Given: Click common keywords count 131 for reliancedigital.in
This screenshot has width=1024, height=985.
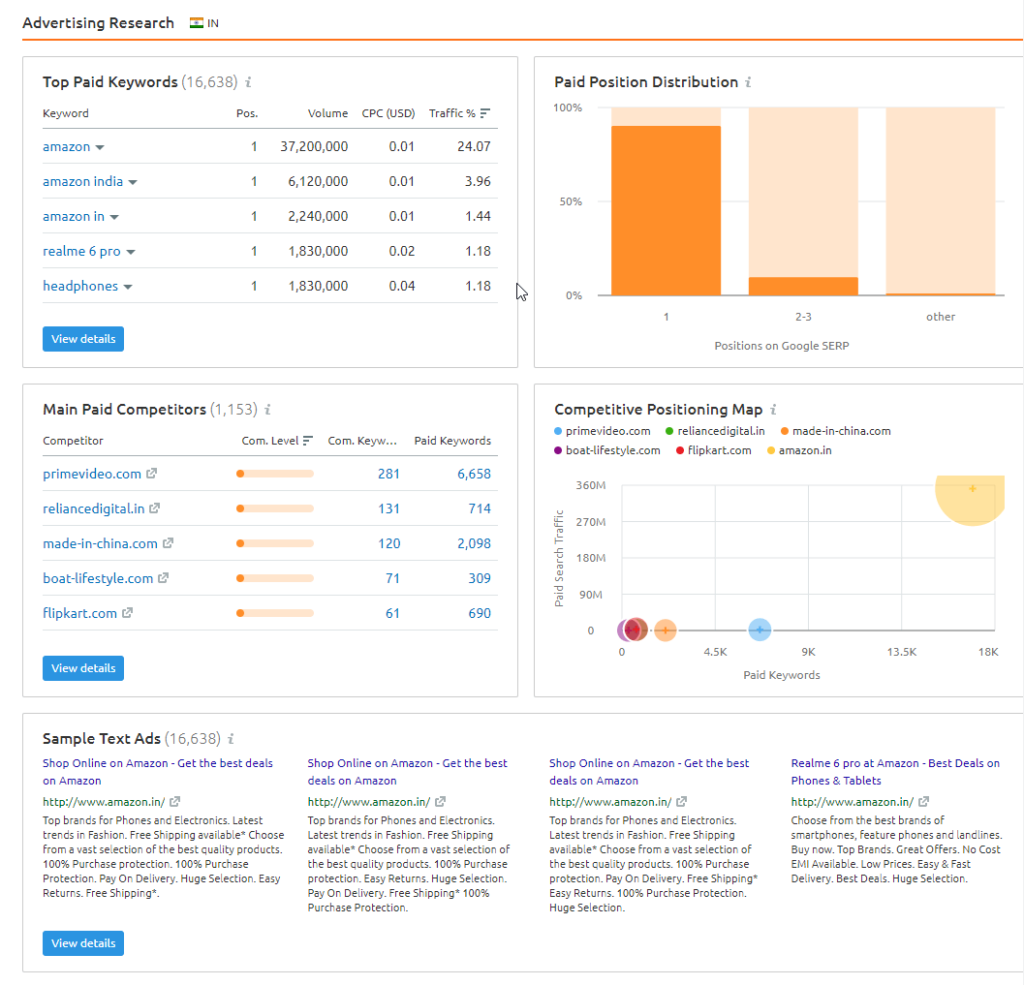Looking at the screenshot, I should [389, 508].
